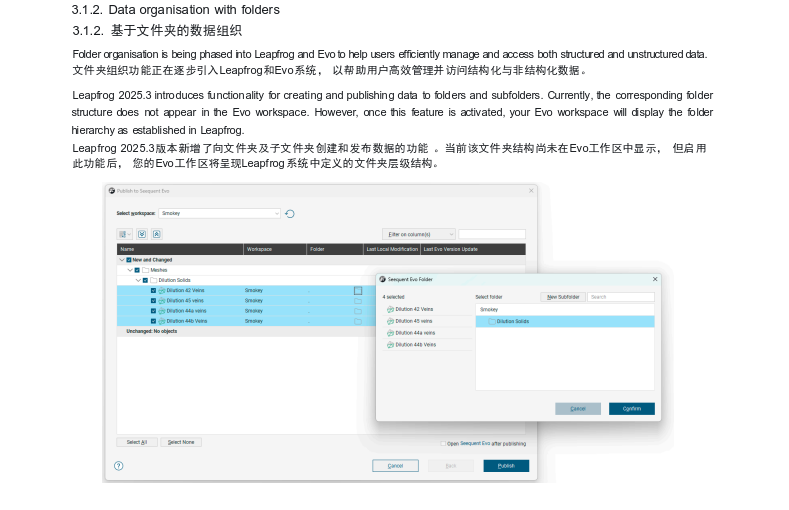Click folder icon in Dilution 44b Veins row

pos(357,321)
